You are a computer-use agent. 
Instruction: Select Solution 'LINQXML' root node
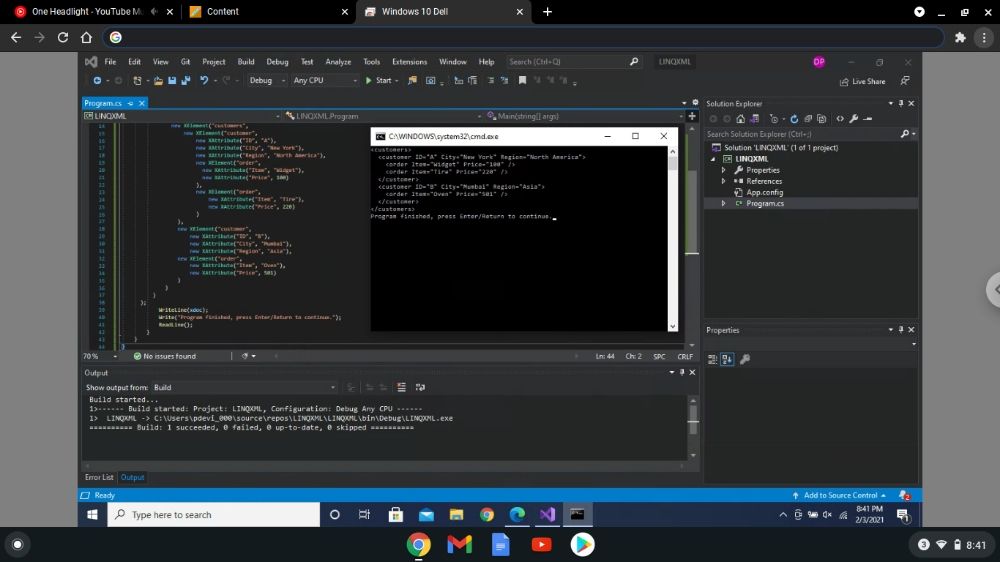781,147
